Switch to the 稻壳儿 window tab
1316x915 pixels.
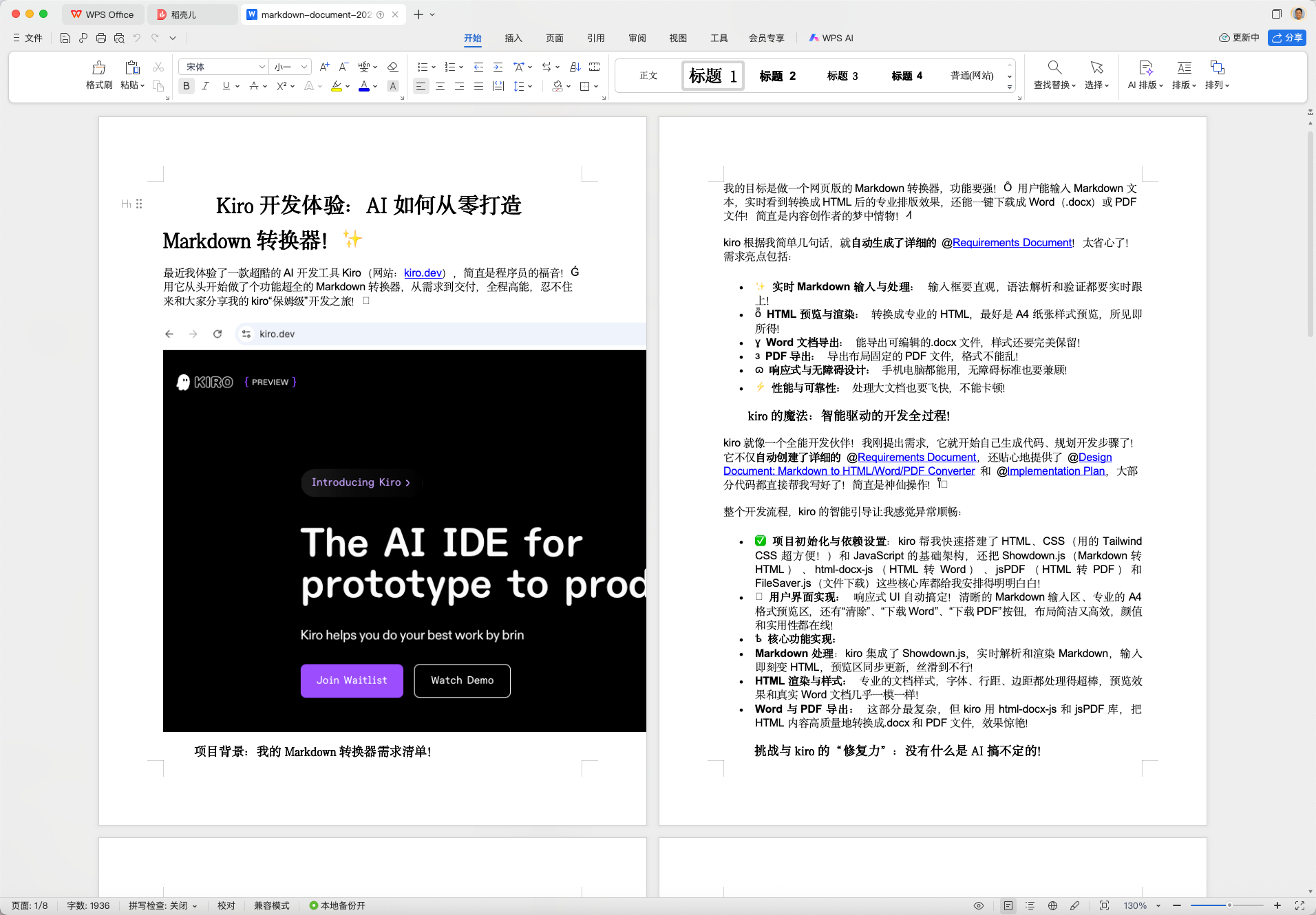[192, 14]
